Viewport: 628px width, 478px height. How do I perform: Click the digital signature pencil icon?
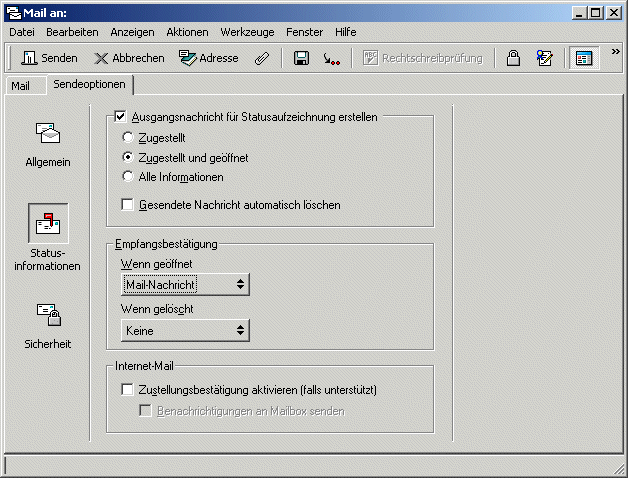(545, 58)
